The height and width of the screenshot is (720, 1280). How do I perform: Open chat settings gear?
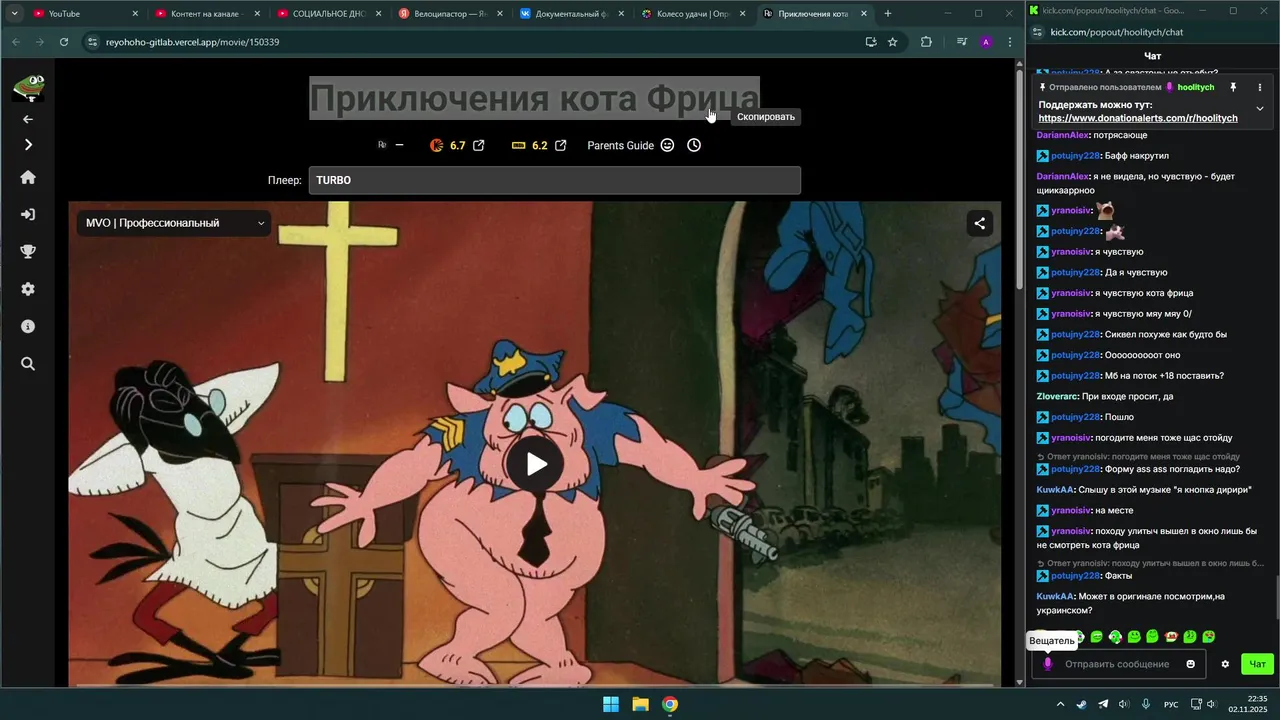(x=1225, y=664)
